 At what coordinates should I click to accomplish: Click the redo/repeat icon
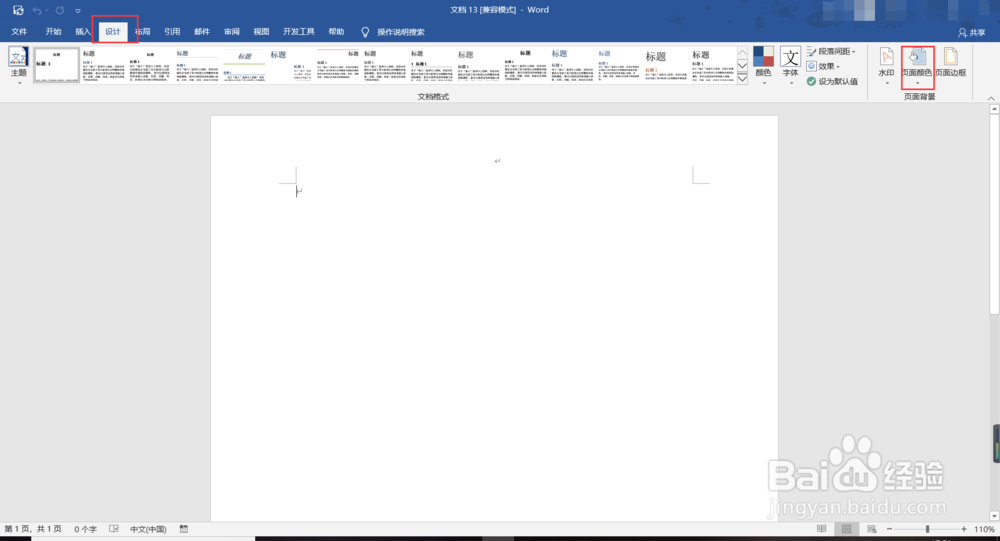(x=60, y=10)
